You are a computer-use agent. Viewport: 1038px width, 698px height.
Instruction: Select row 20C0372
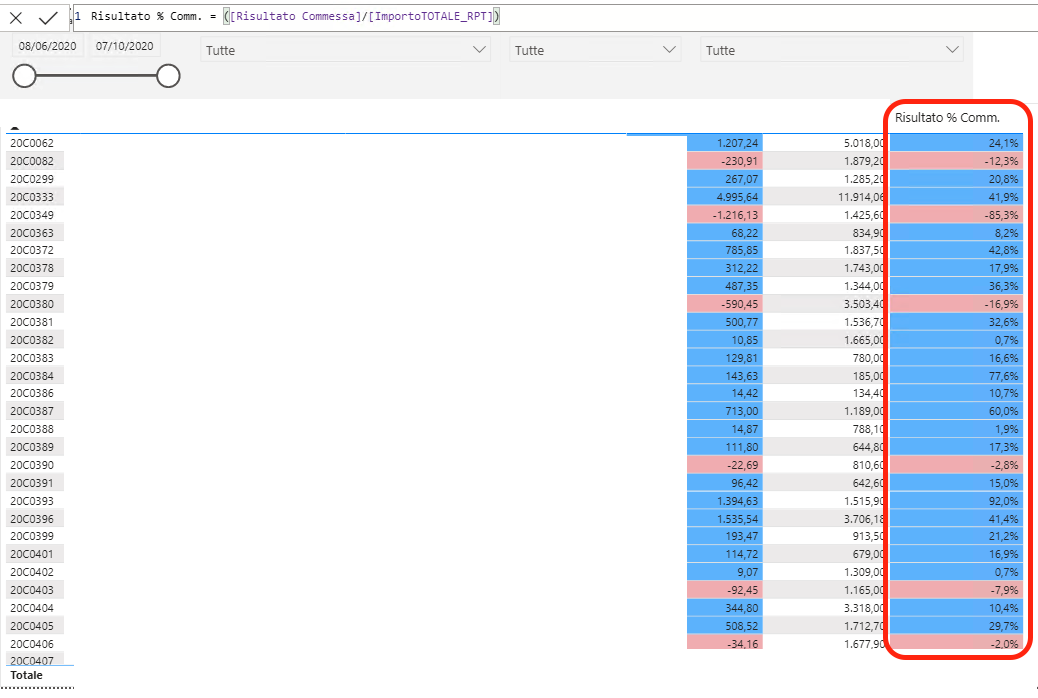click(32, 250)
